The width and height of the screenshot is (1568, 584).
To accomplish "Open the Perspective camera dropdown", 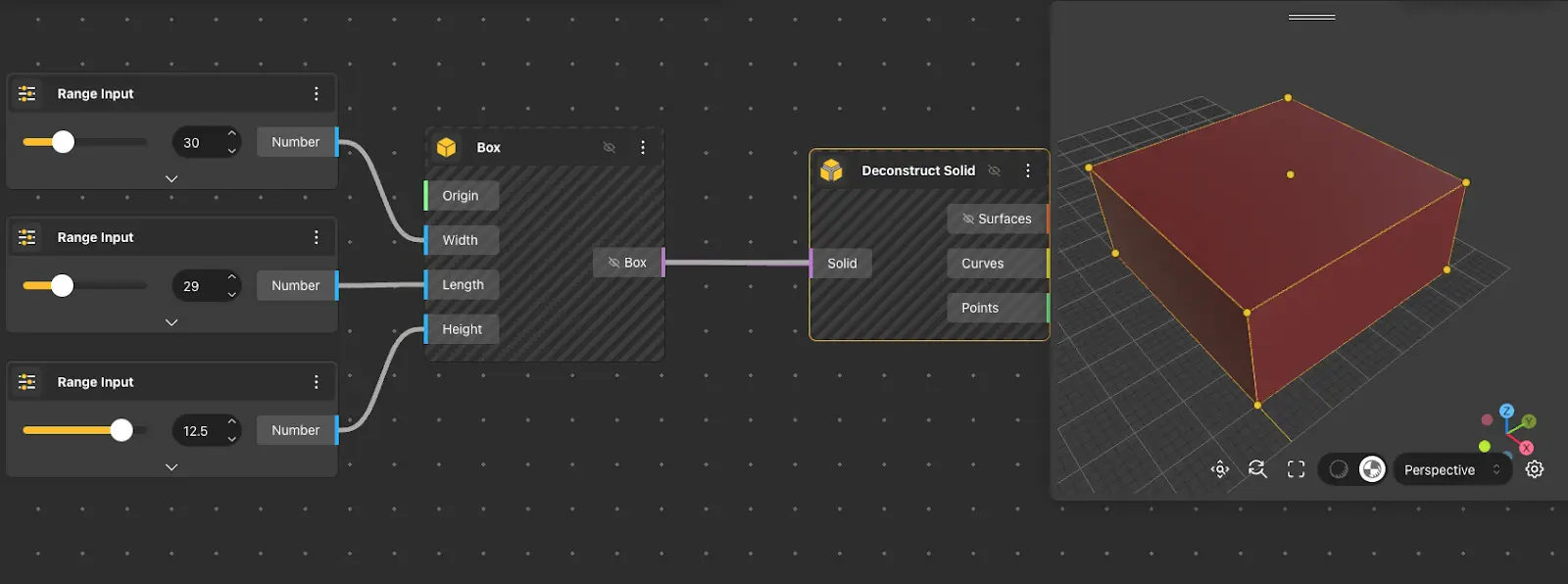I will 1450,469.
